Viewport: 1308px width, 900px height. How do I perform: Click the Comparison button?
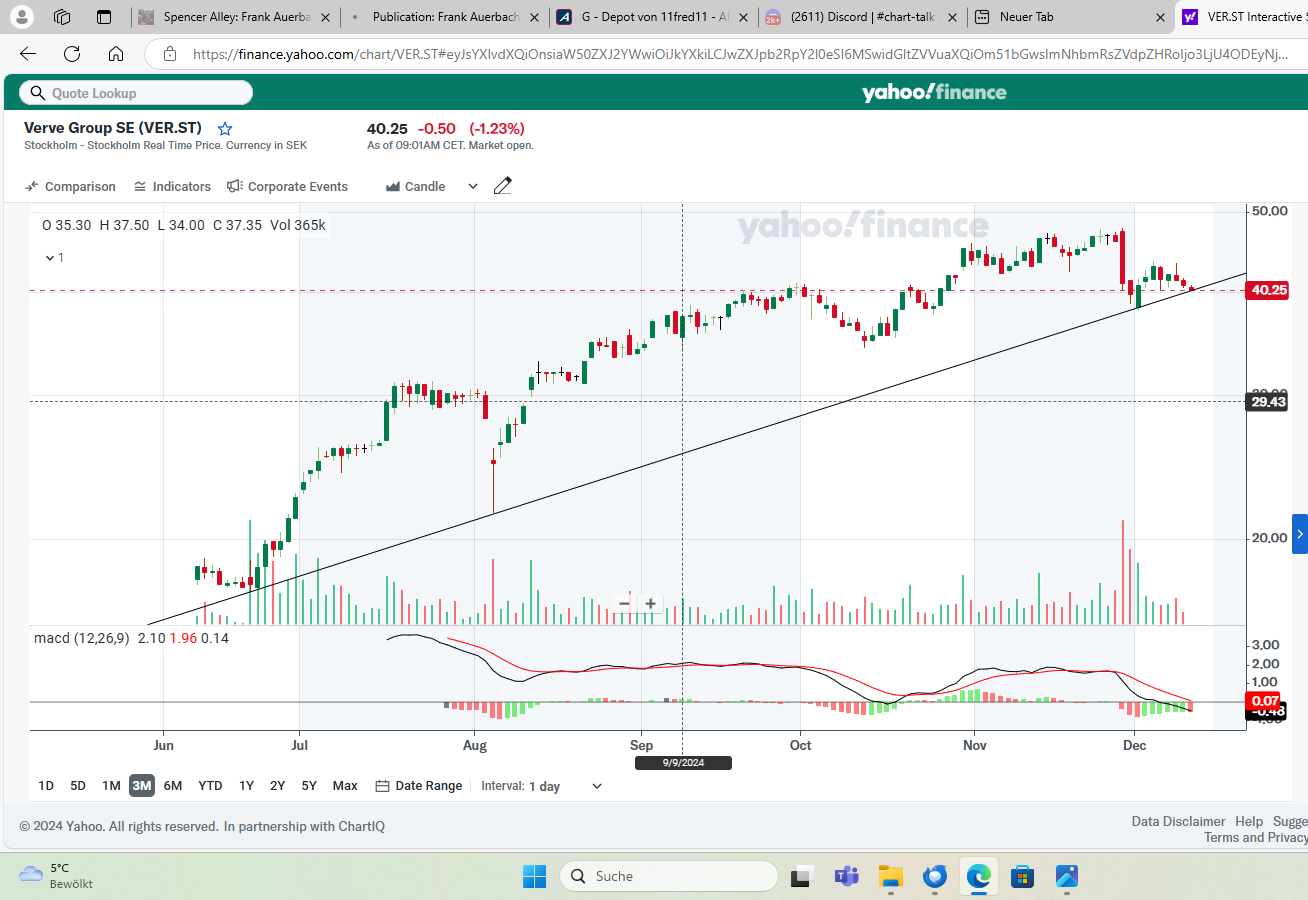(70, 187)
